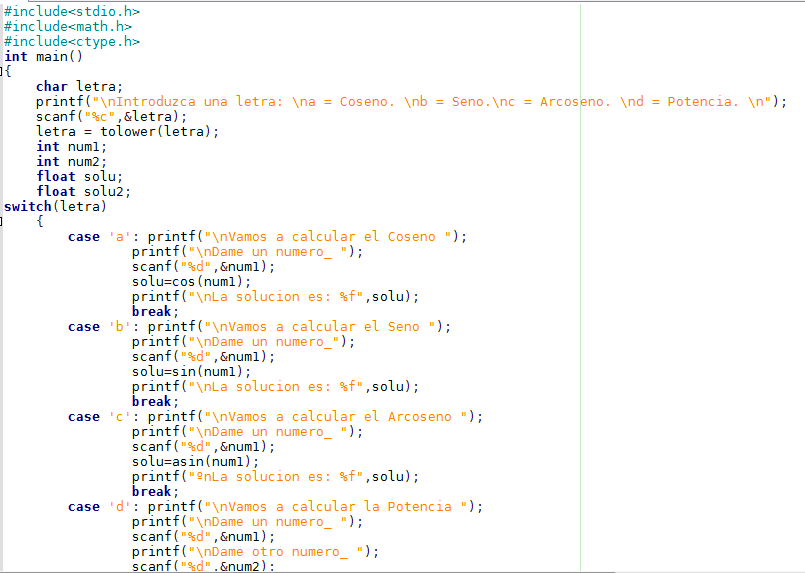Click the case 'c' Arcoseno printf line
This screenshot has width=805, height=573.
point(275,416)
